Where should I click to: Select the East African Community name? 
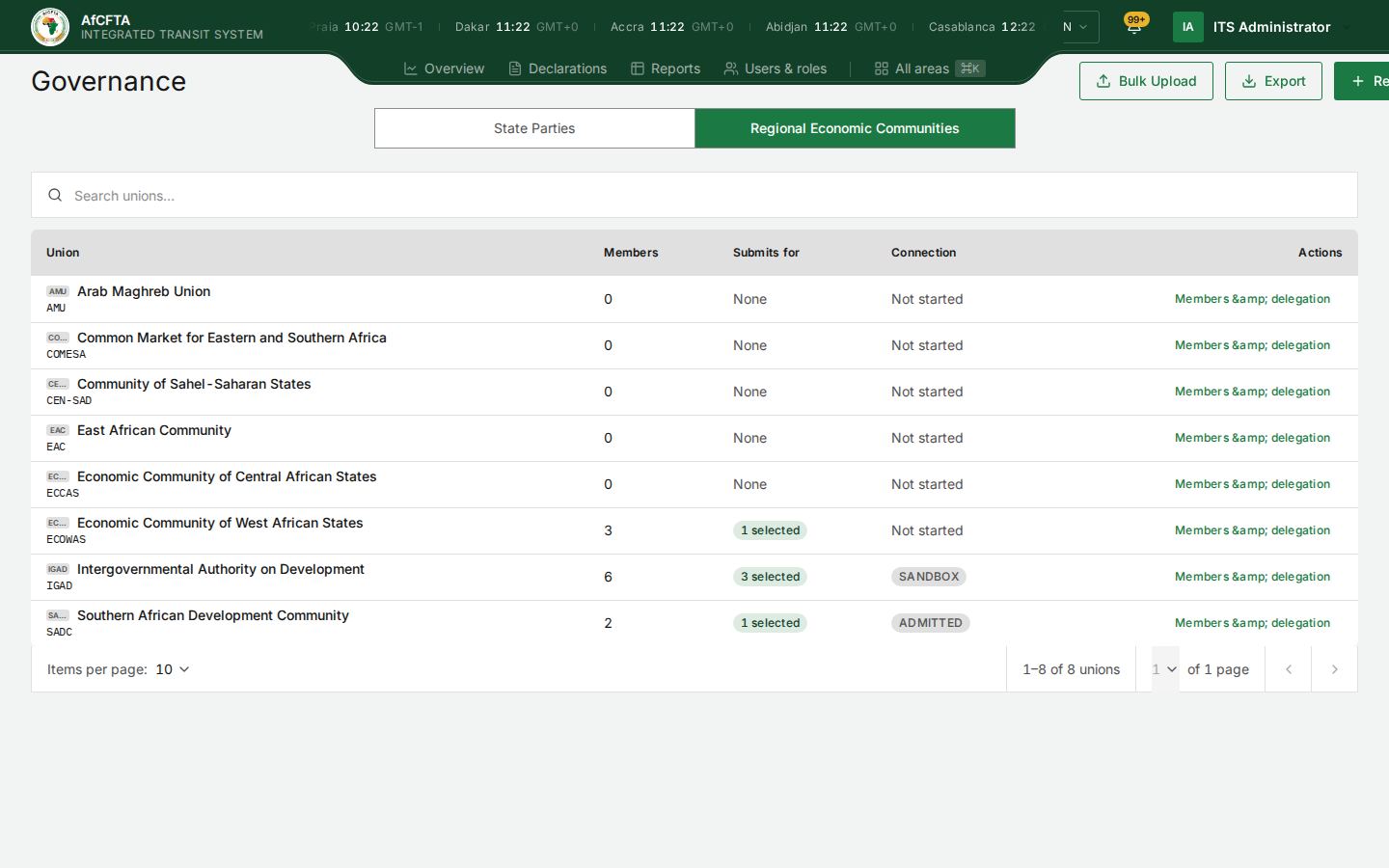click(x=154, y=430)
